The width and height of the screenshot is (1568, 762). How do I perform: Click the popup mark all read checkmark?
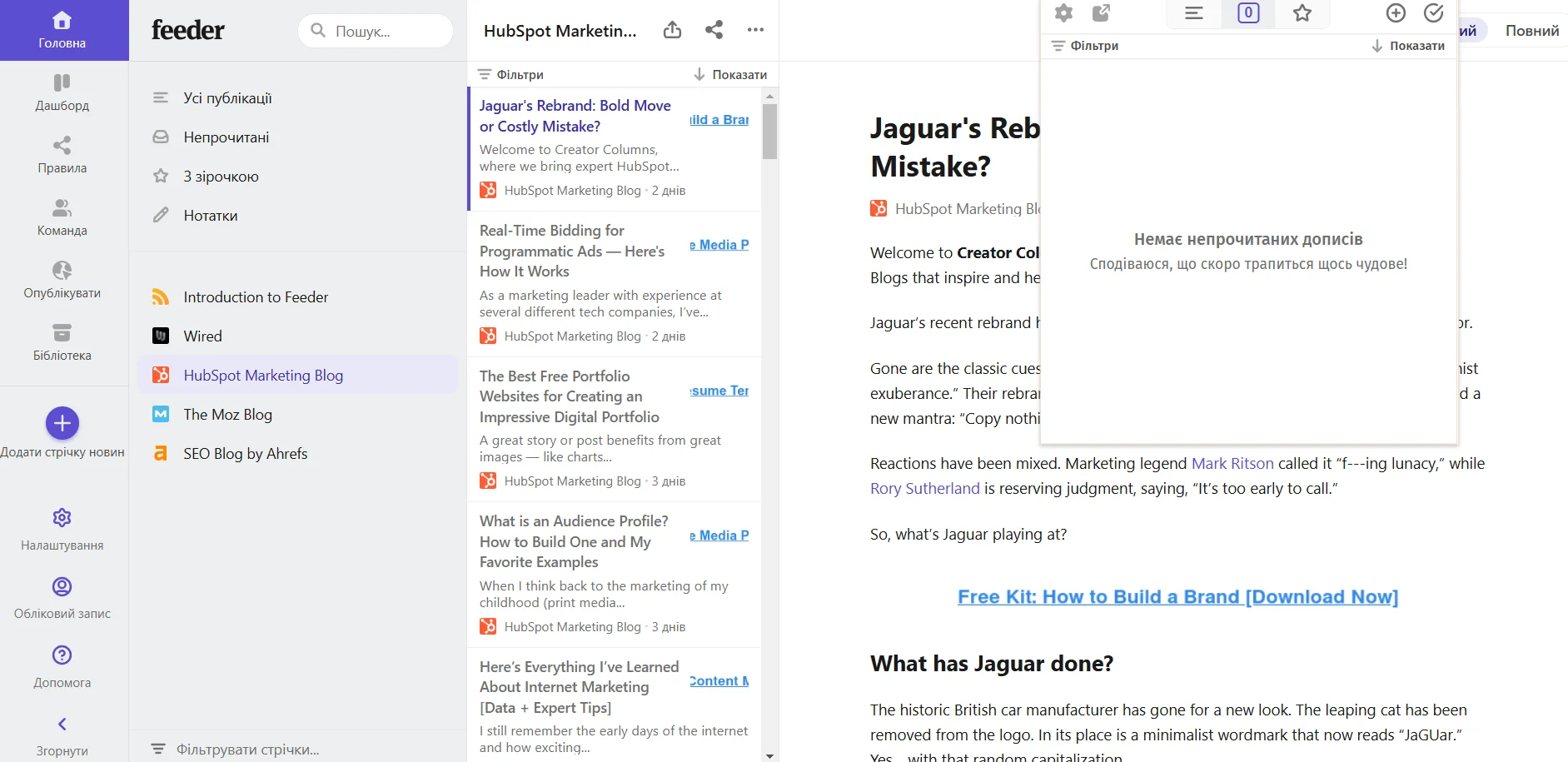pyautogui.click(x=1434, y=13)
